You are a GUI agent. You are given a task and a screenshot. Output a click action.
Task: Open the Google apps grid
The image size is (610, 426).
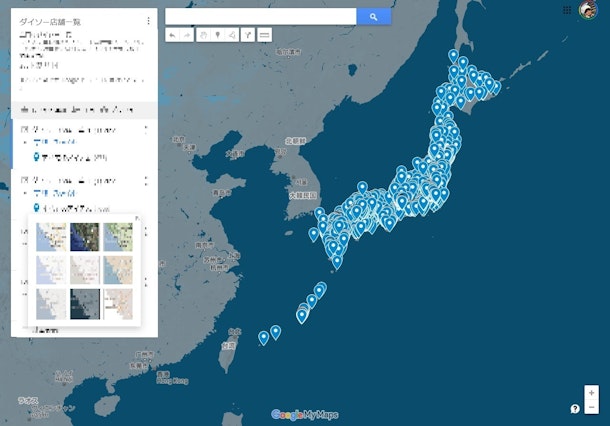pyautogui.click(x=568, y=10)
